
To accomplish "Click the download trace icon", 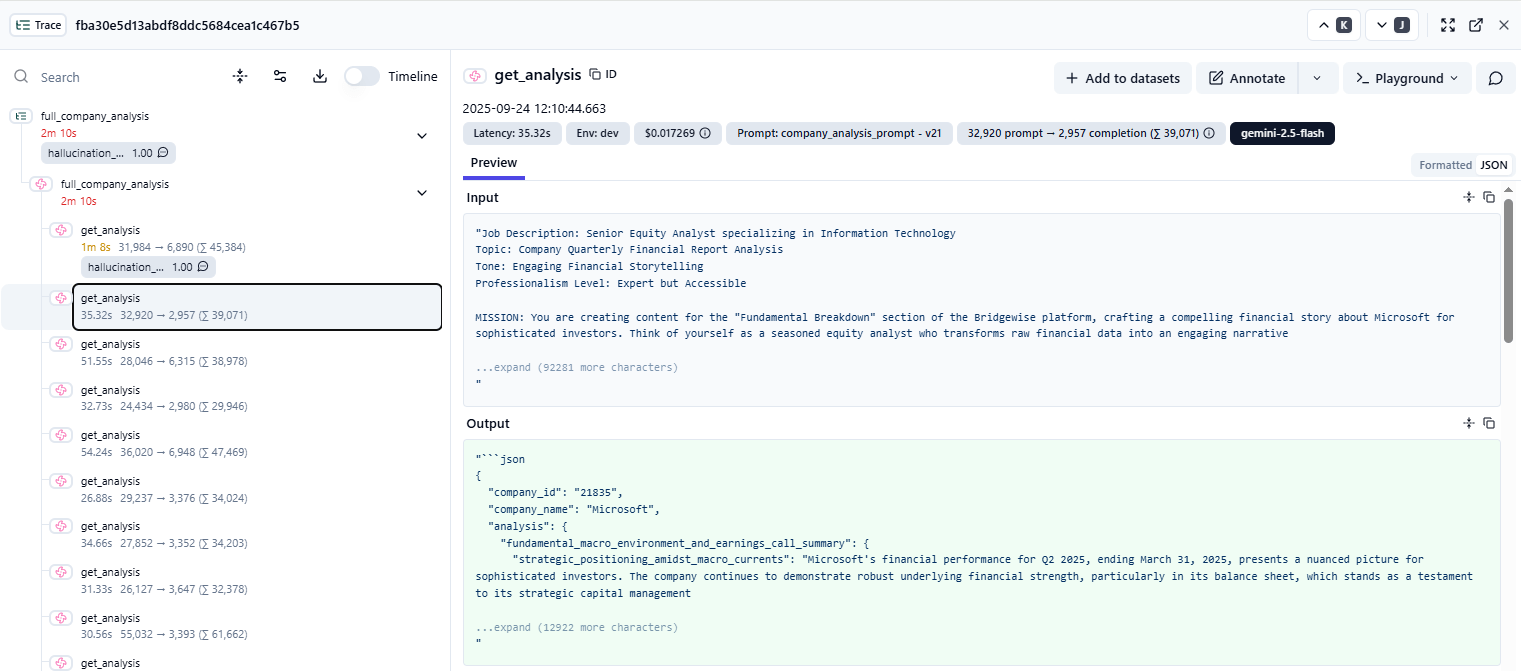I will tap(320, 77).
